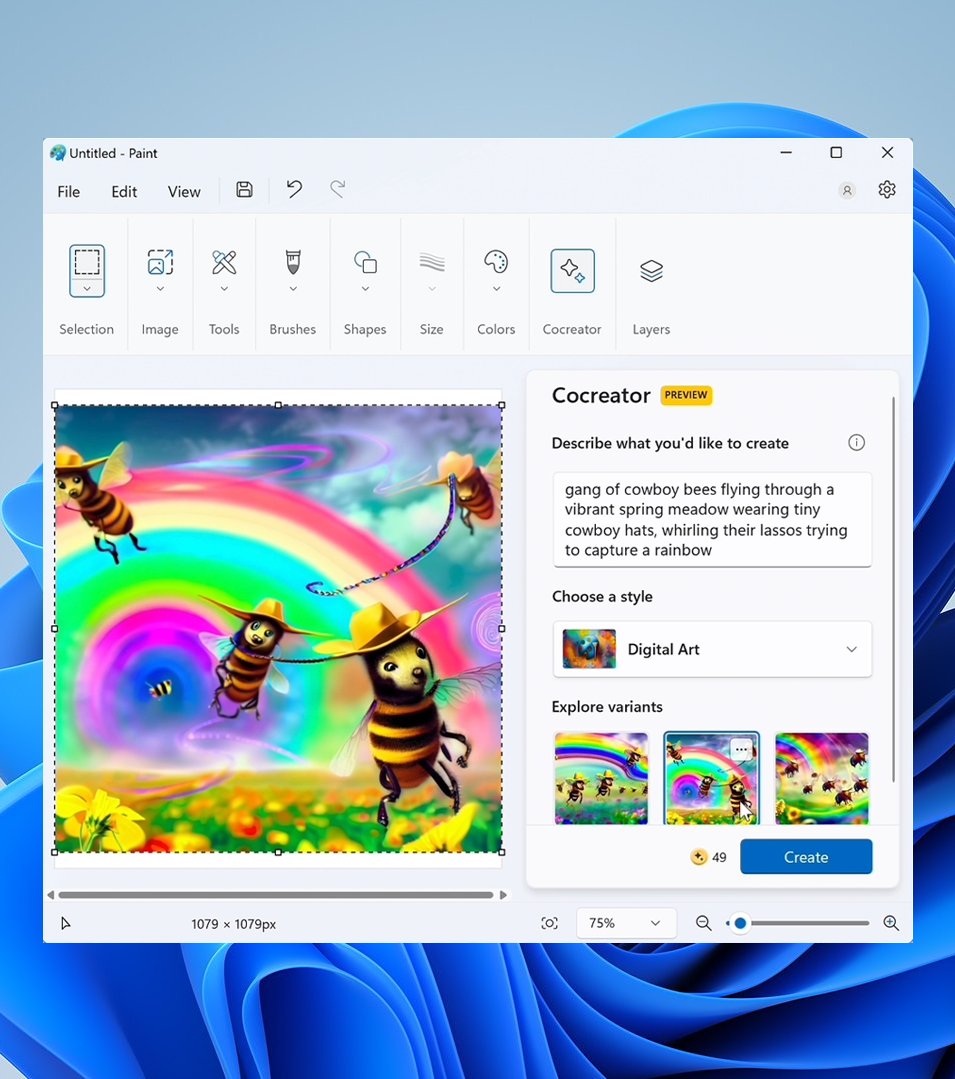Expand the Selection tool options chevron
The height and width of the screenshot is (1079, 955).
87,289
